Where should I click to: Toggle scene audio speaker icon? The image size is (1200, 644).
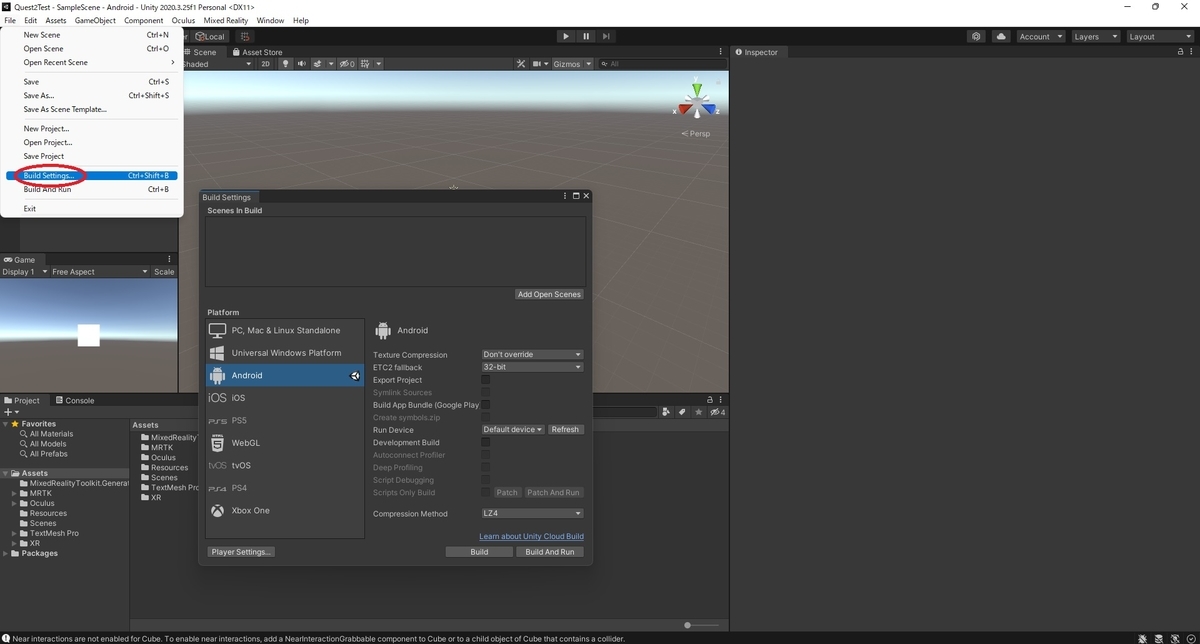[301, 64]
